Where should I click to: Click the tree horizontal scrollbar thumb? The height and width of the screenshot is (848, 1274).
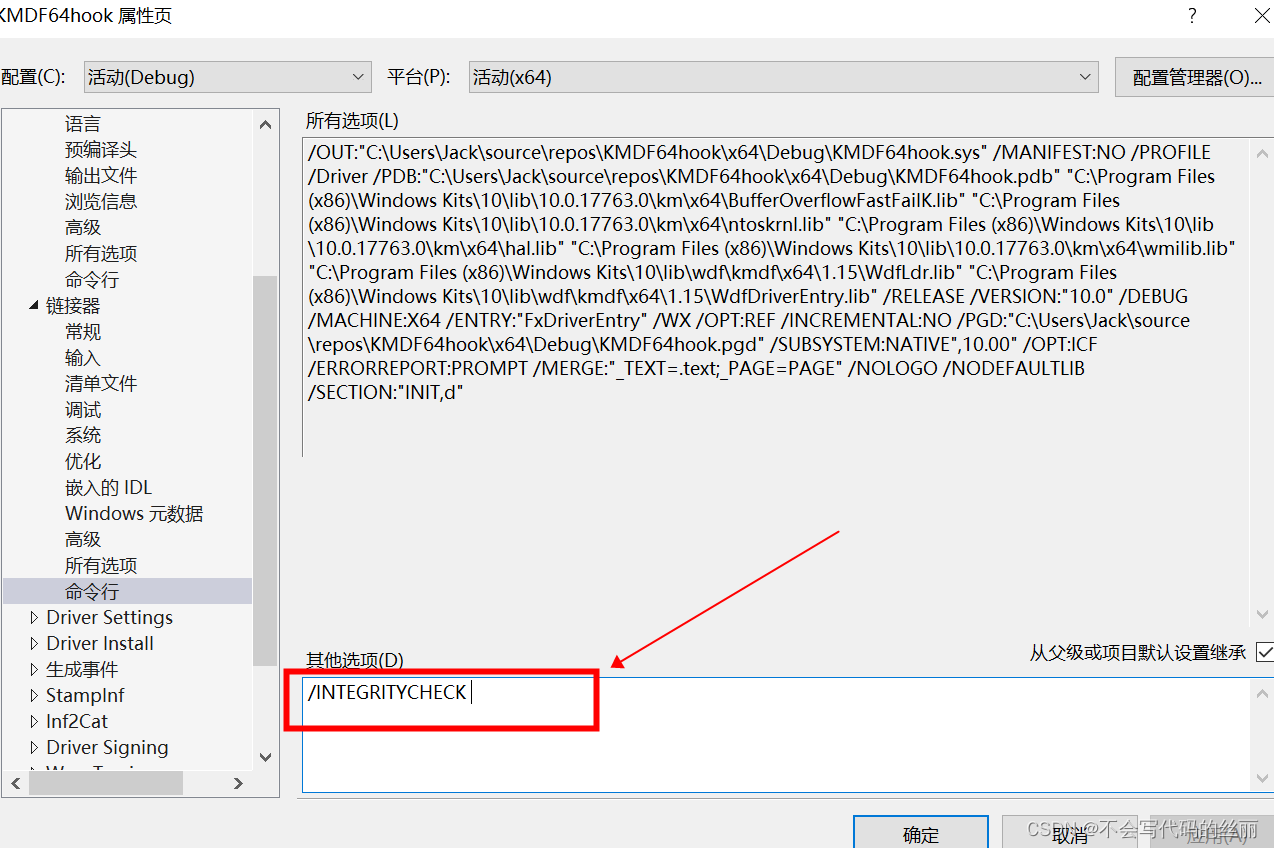106,783
